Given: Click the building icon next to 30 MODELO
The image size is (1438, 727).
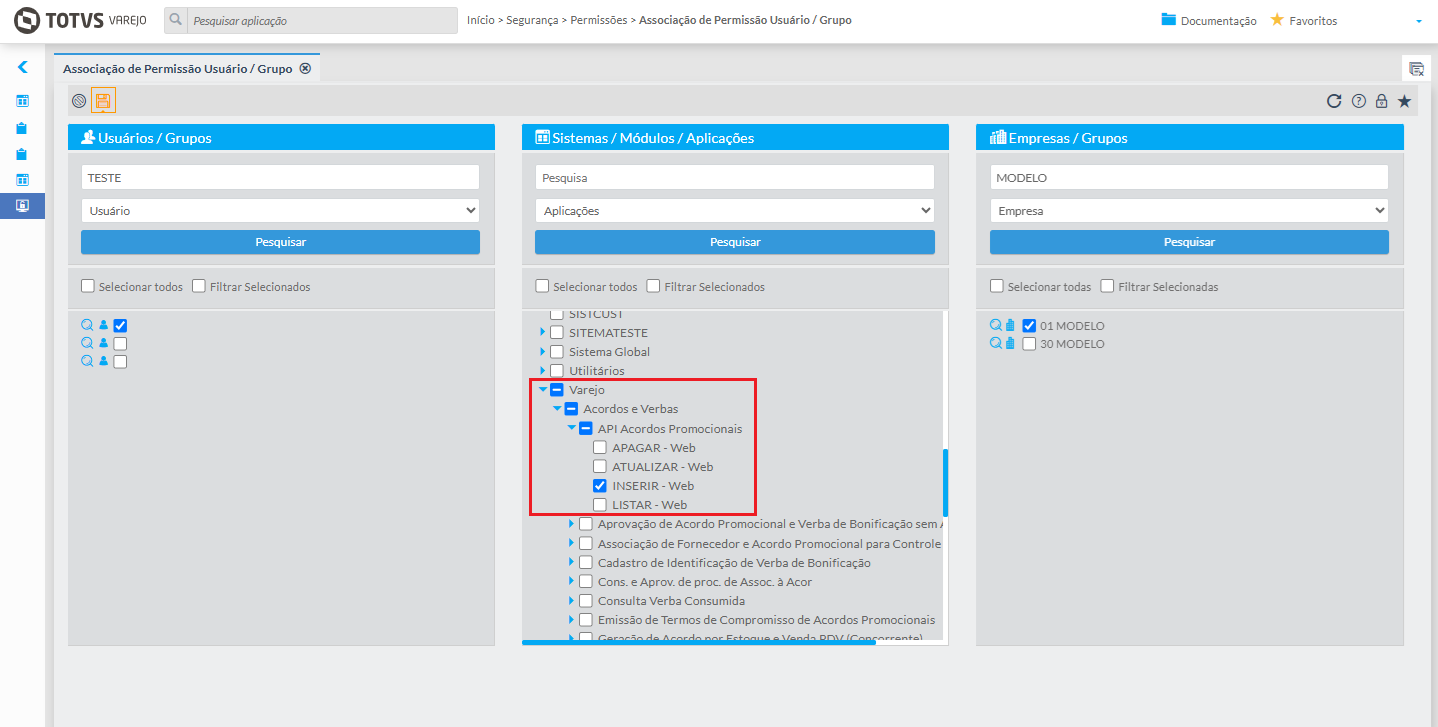Looking at the screenshot, I should 1010,343.
